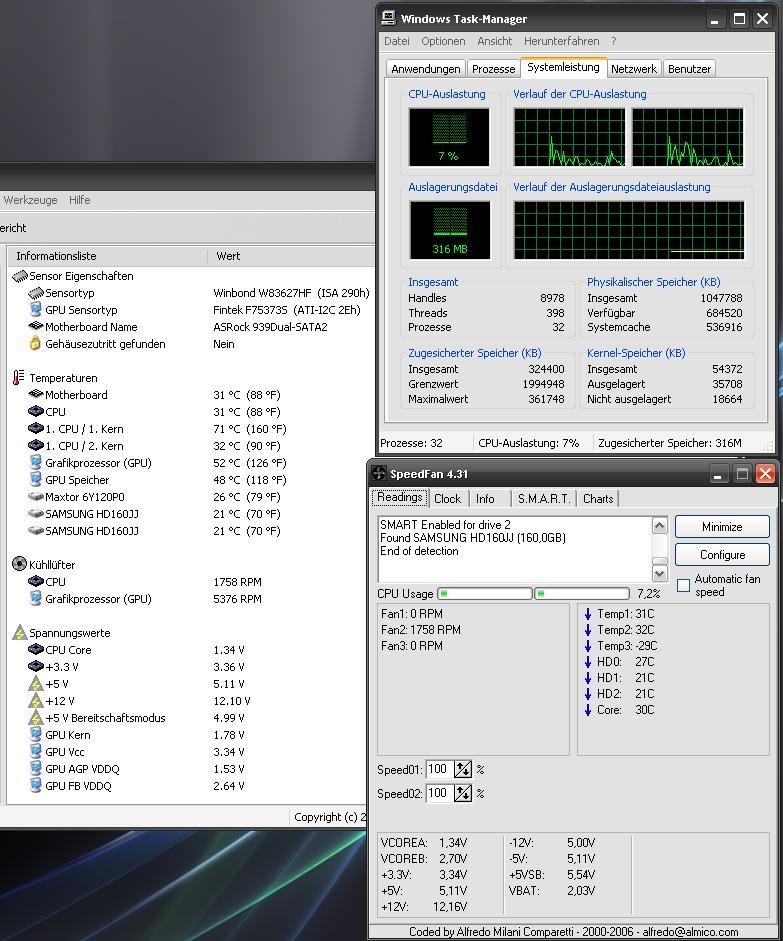The image size is (783, 941).
Task: Click the log box scroll-up arrow in SpeedFan
Action: click(659, 526)
